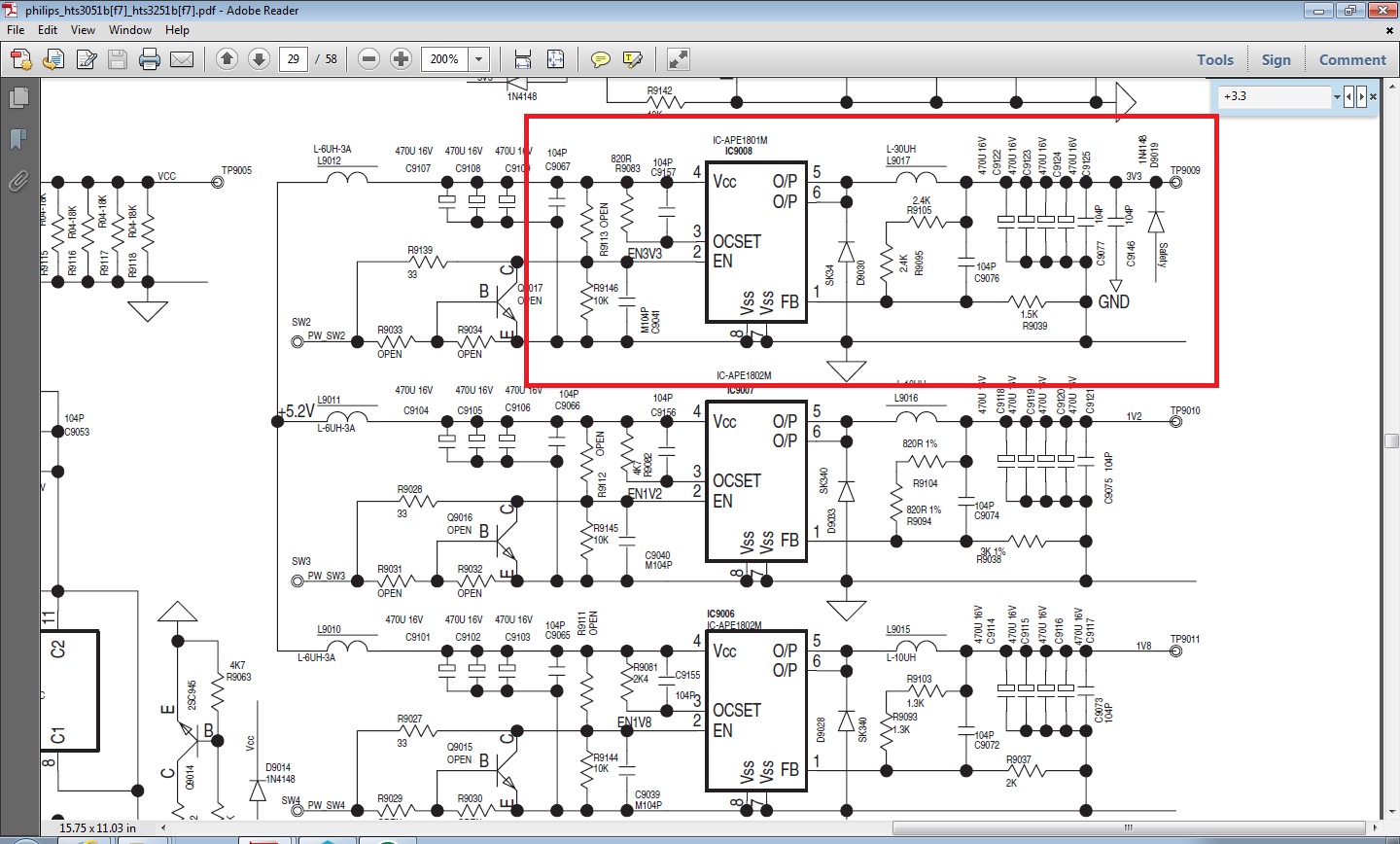Open the bookmarks panel
The height and width of the screenshot is (844, 1400).
17,139
